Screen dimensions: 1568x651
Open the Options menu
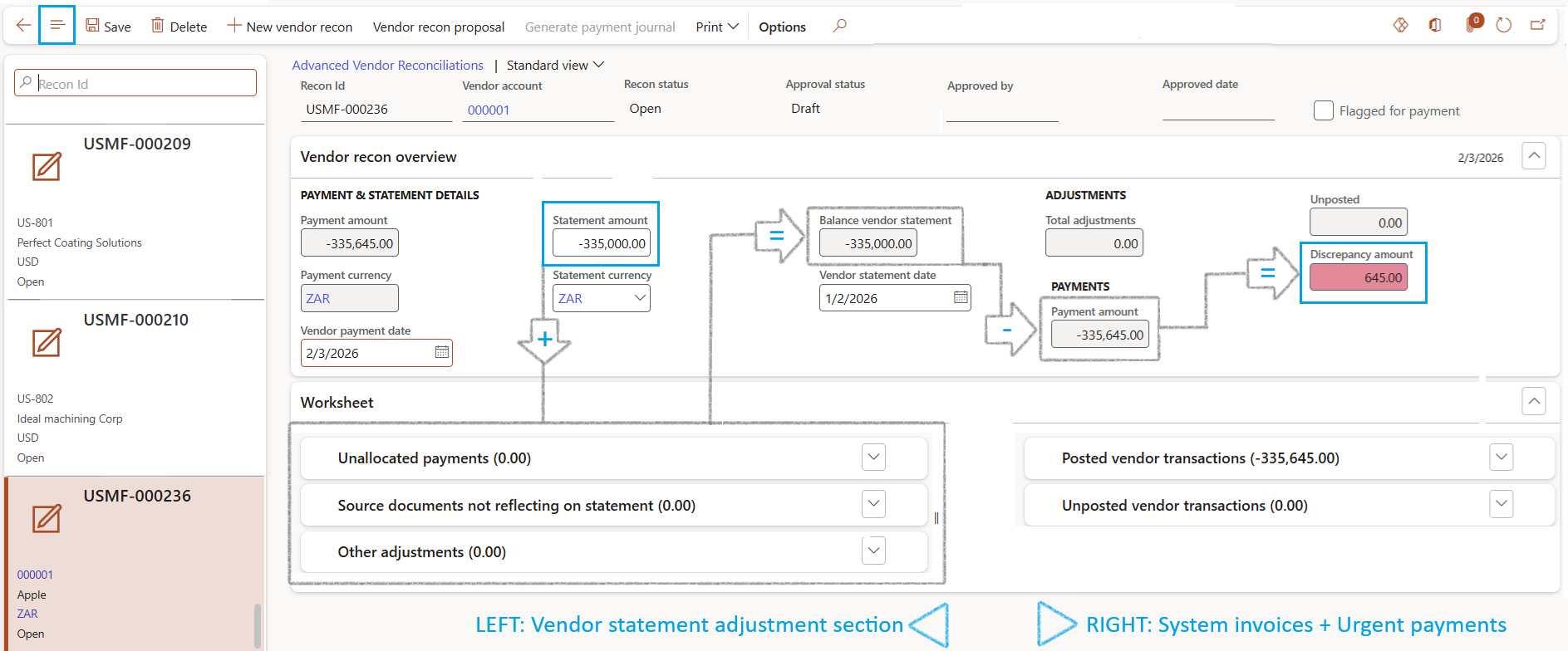tap(782, 27)
